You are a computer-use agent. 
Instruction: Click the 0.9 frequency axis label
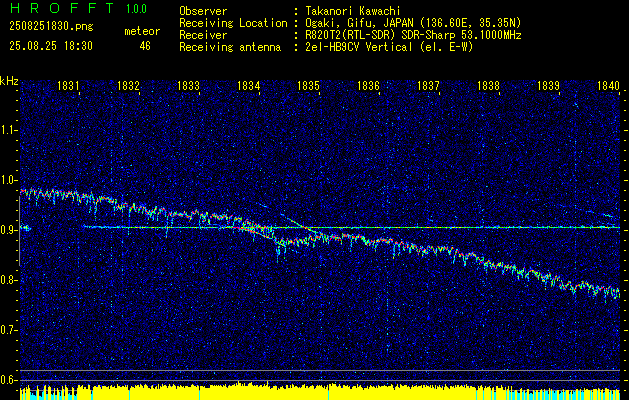pyautogui.click(x=9, y=230)
